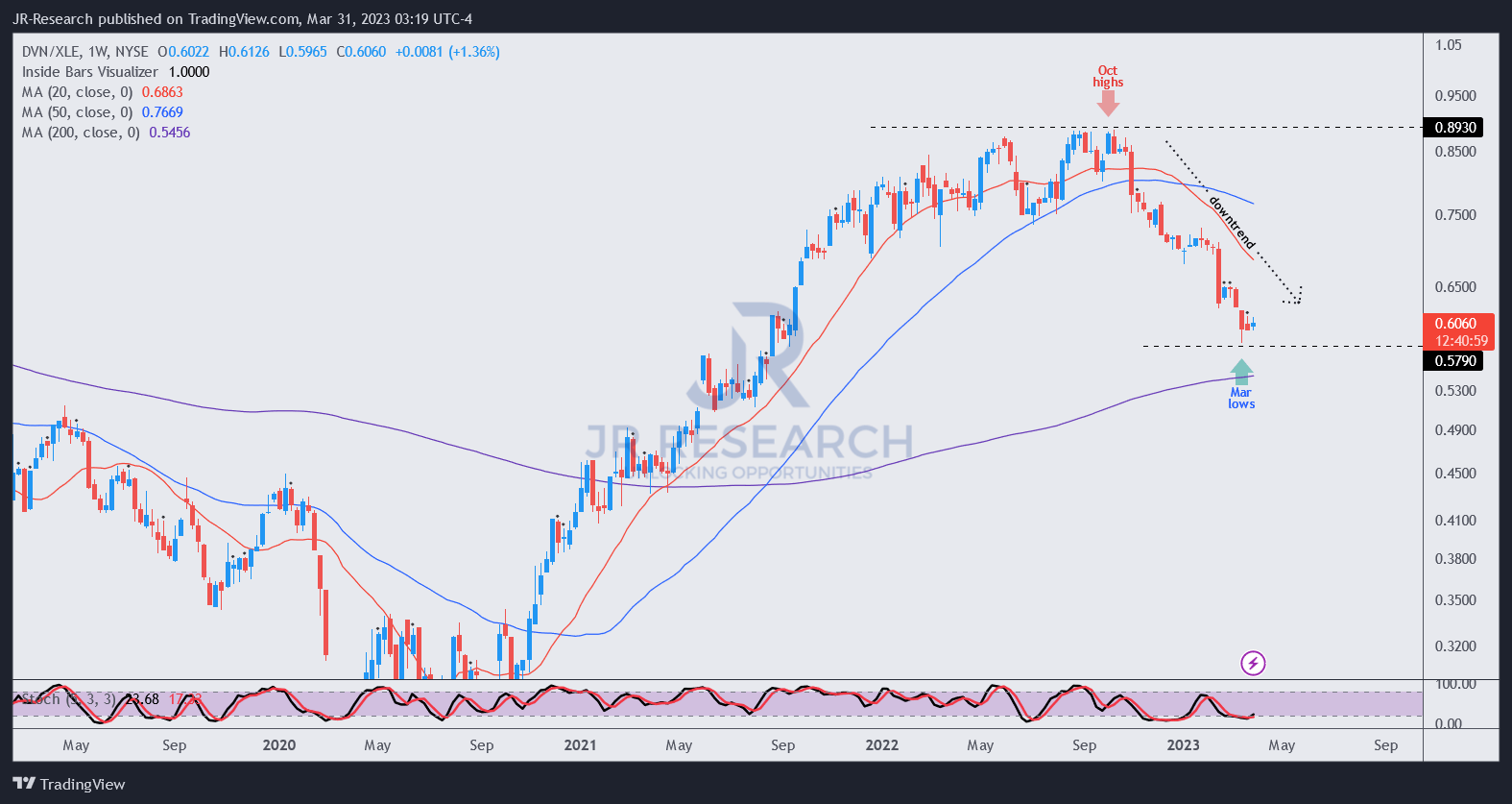
Task: Click the 0.3500 price axis label
Action: (x=1455, y=600)
